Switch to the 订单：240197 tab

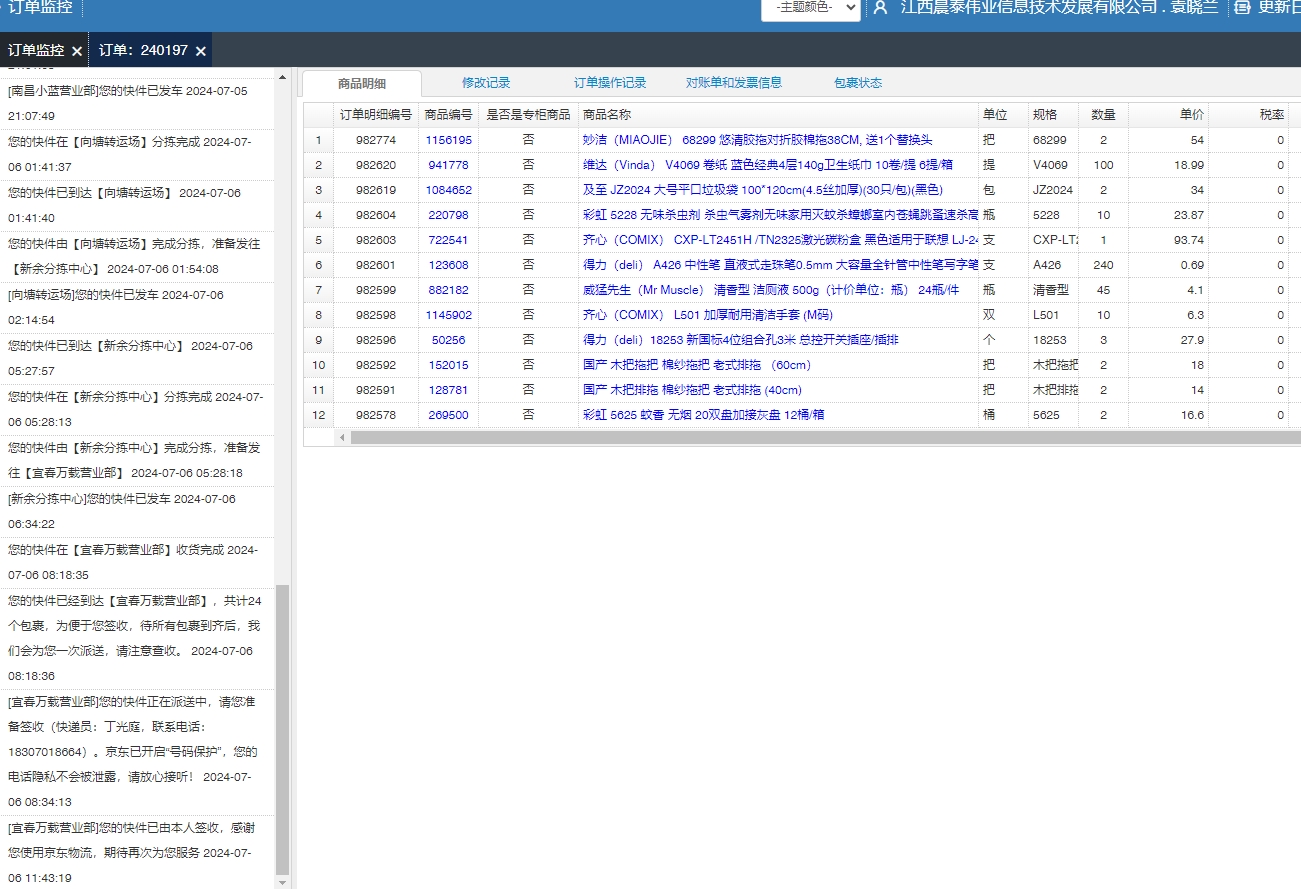click(x=143, y=51)
